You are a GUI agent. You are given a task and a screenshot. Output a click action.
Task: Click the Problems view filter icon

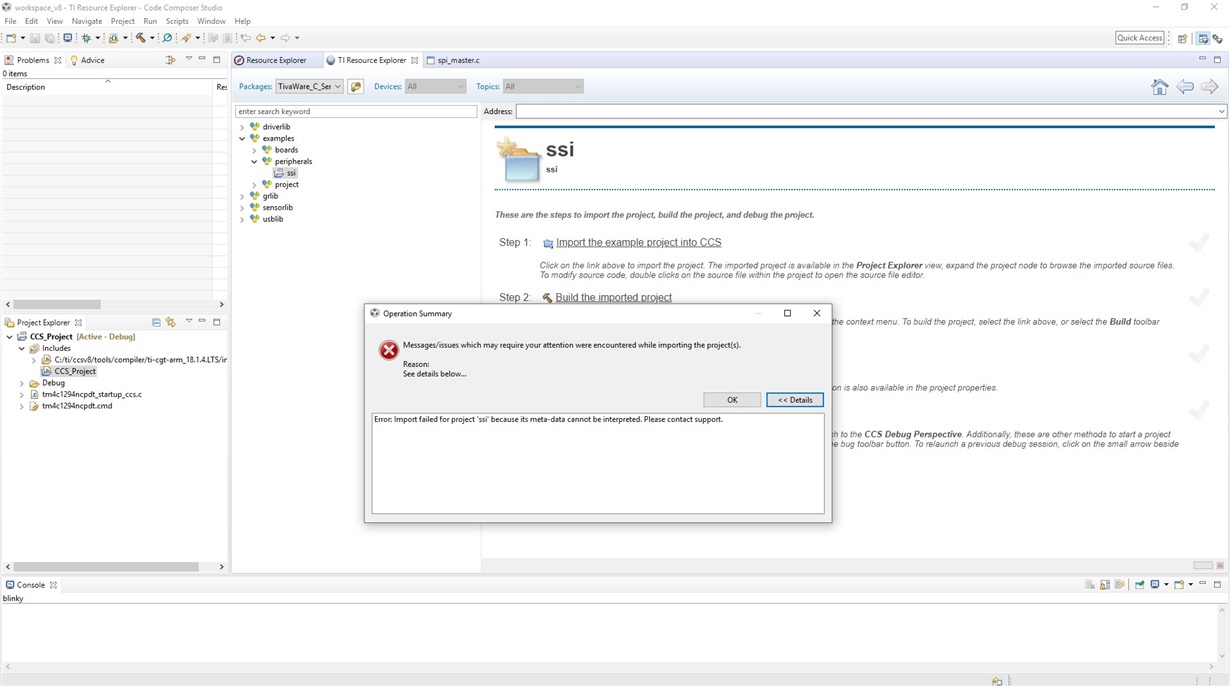pos(171,60)
